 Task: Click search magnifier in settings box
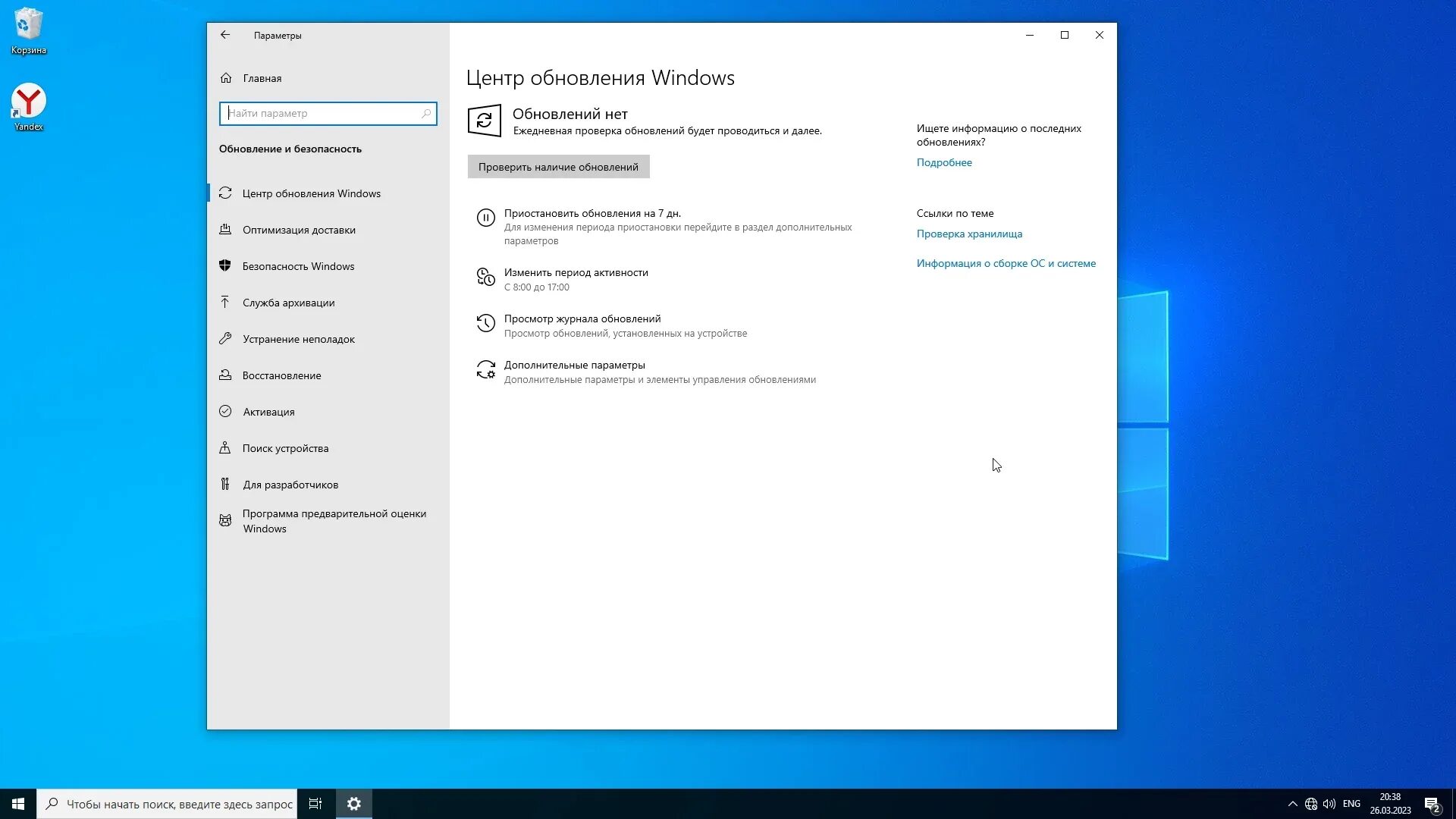(x=426, y=114)
